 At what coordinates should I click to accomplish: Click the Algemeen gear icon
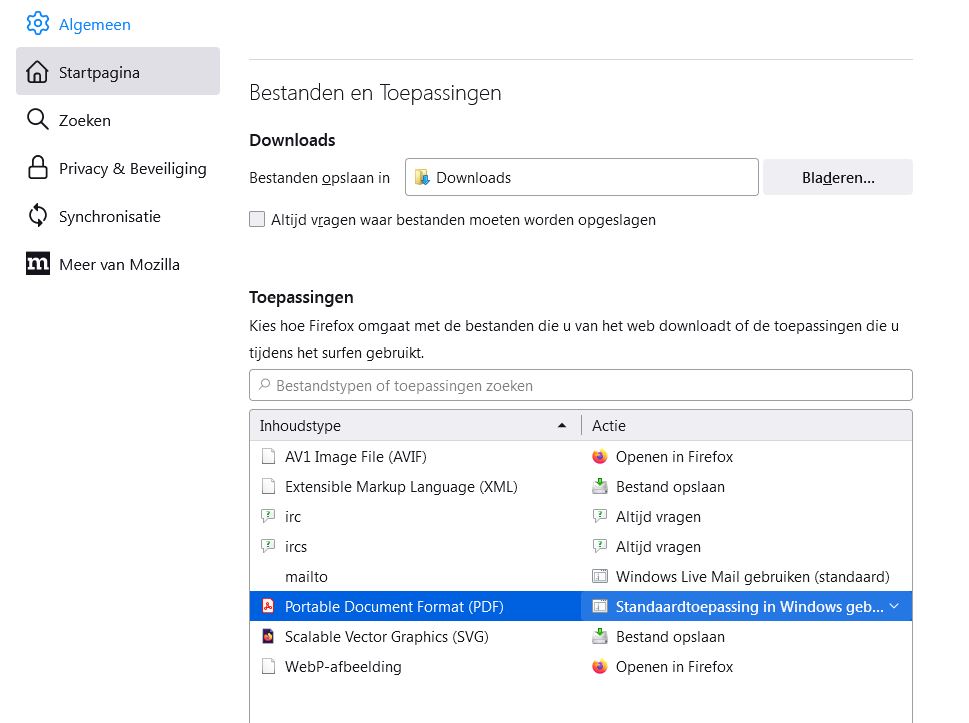(x=37, y=24)
